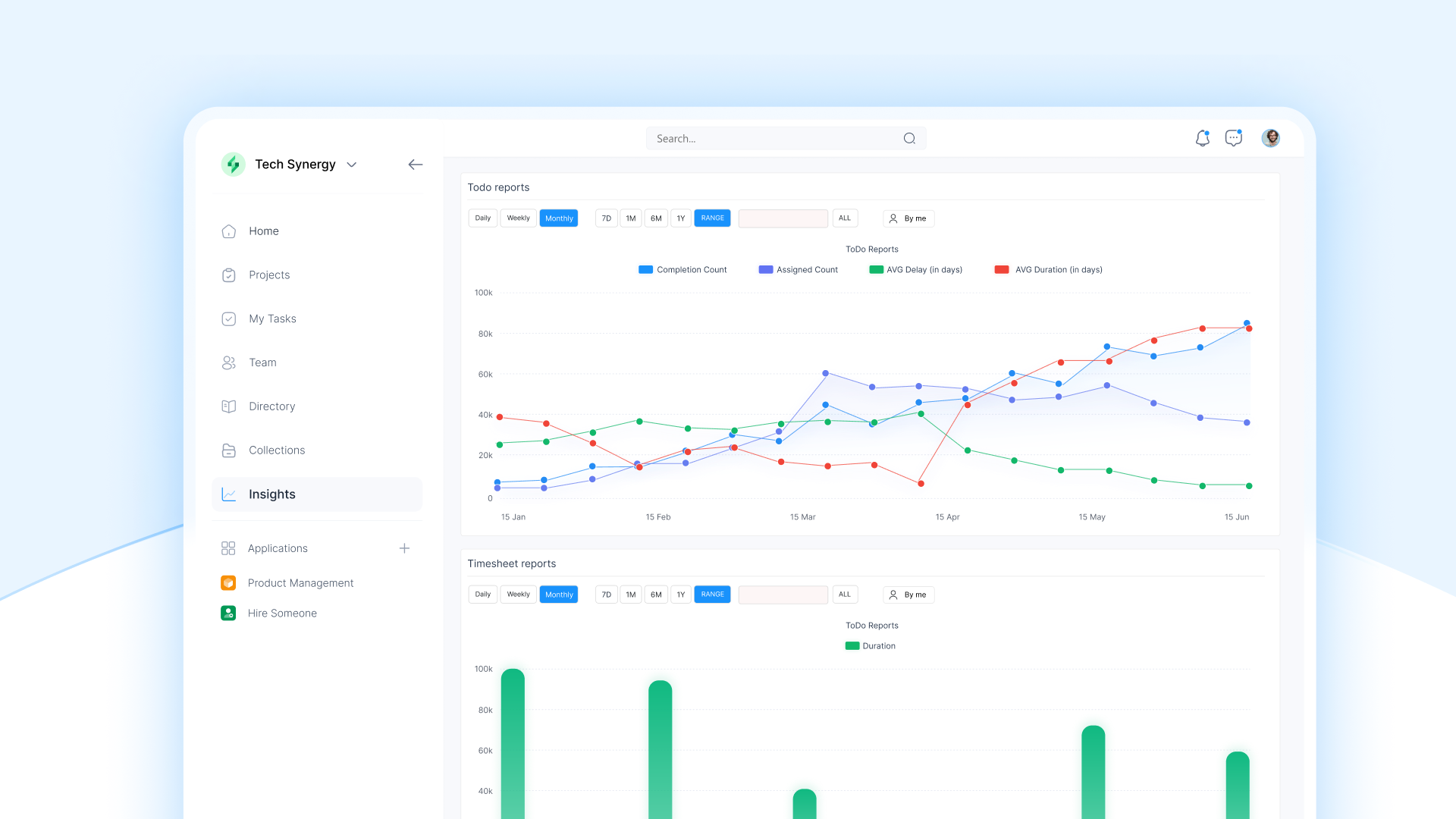Click the Product Management app icon

coord(228,583)
